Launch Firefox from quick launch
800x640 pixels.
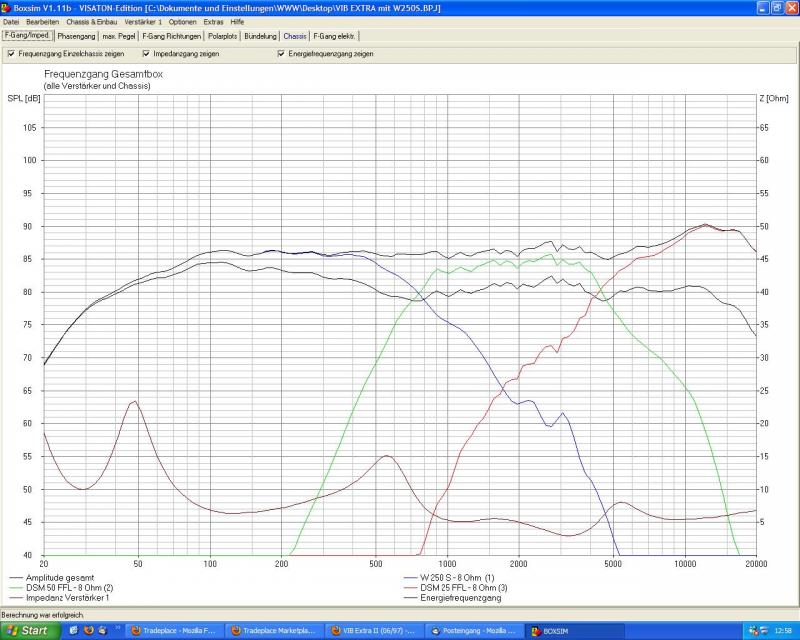89,631
